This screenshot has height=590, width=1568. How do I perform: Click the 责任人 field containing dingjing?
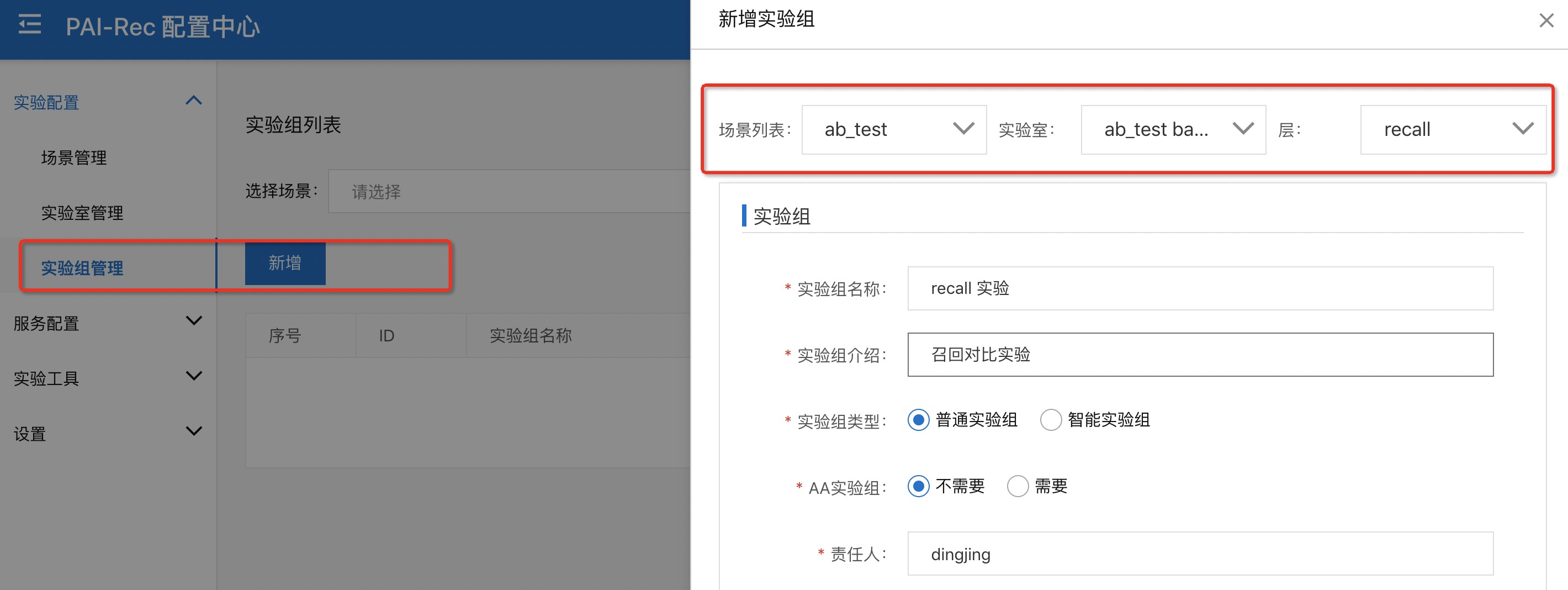(x=1199, y=553)
